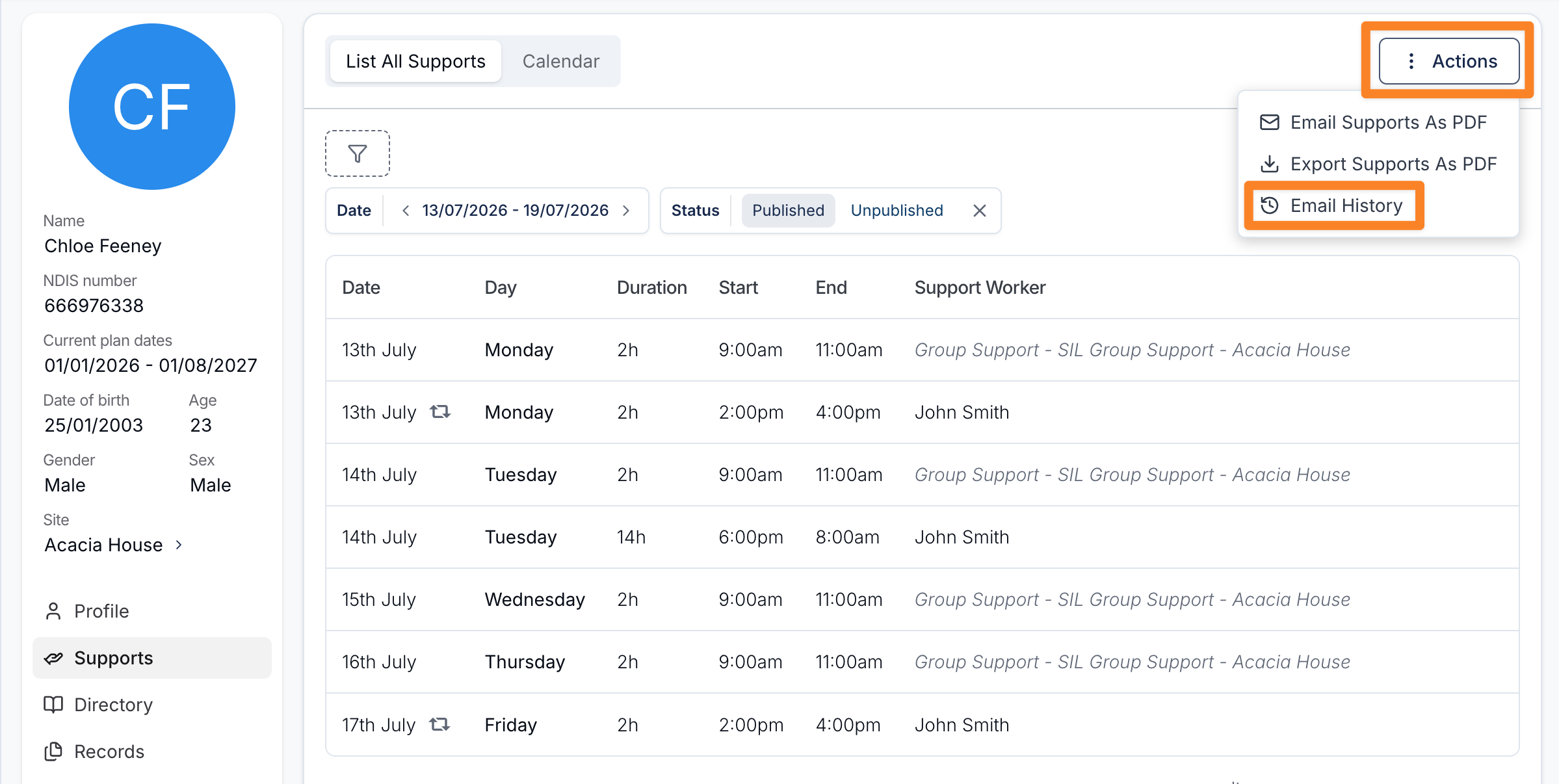Click the date range 13/07/2026 - 19/07/2026
This screenshot has height=784, width=1559.
point(515,210)
